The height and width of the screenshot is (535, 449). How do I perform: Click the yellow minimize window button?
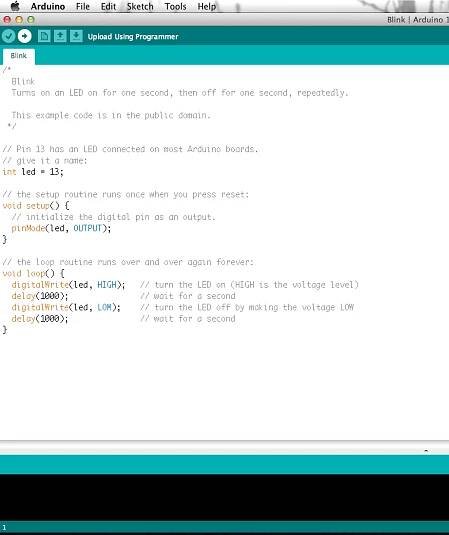(19, 20)
